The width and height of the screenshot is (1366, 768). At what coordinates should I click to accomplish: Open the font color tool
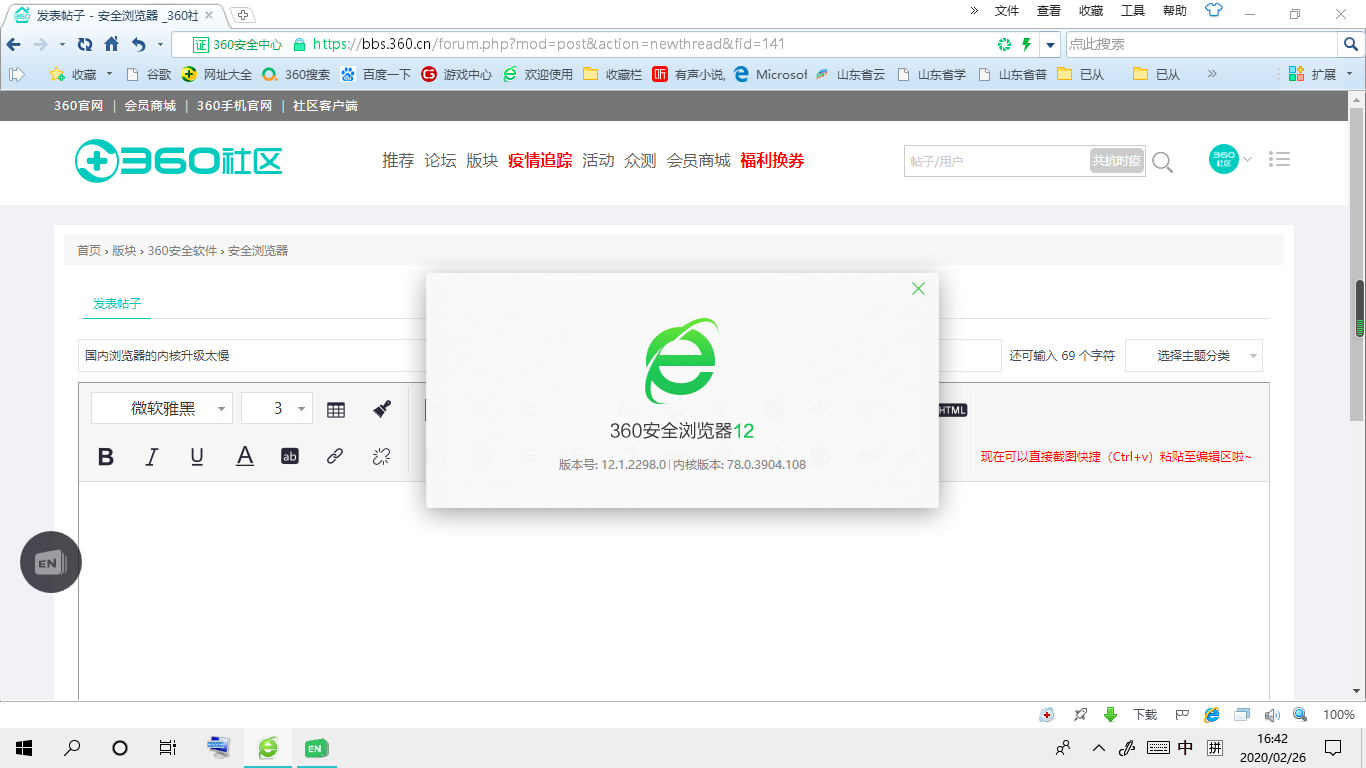click(245, 457)
